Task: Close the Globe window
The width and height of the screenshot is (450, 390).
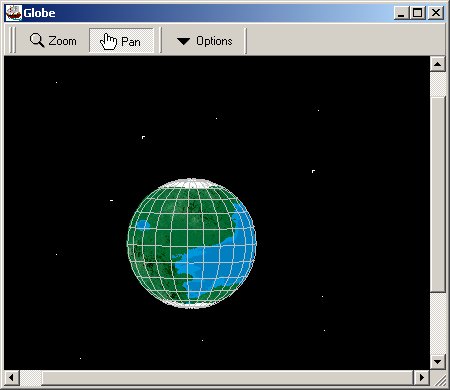Action: (x=436, y=13)
